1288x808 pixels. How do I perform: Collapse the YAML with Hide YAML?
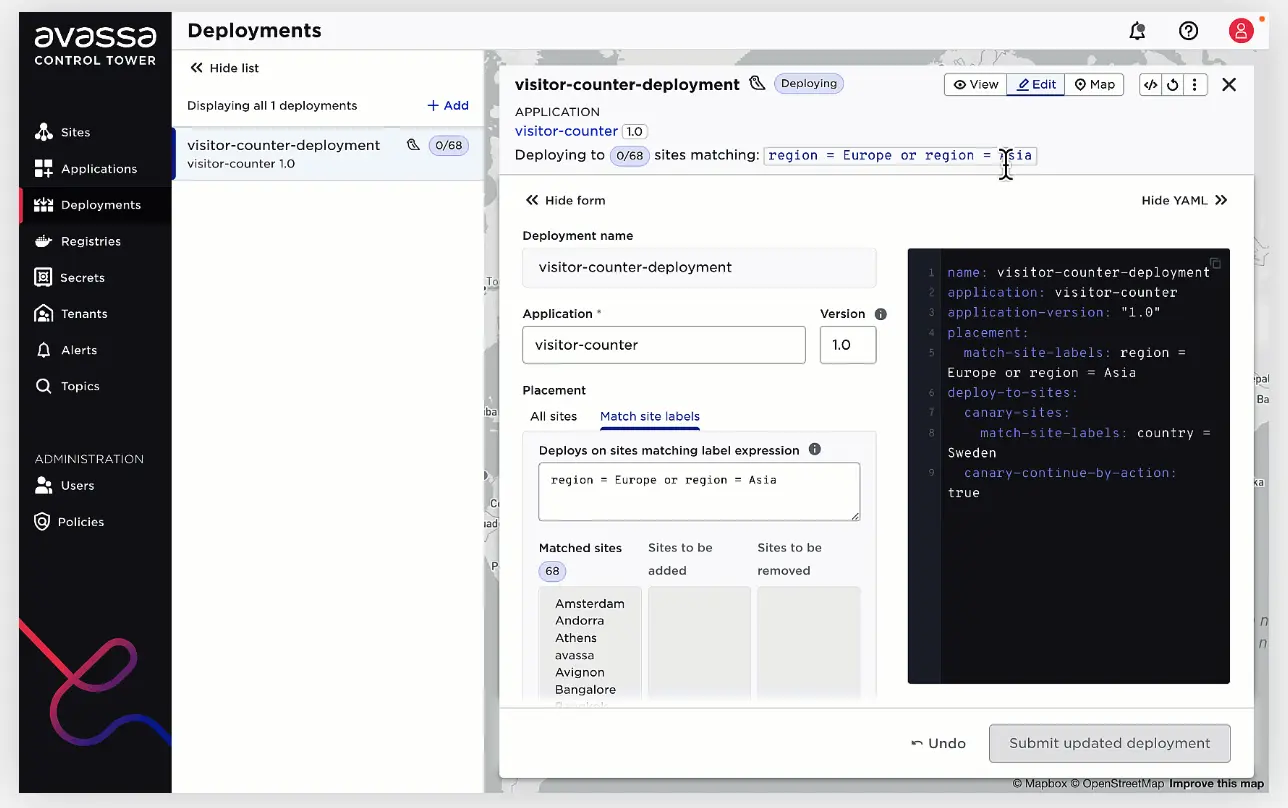1185,200
